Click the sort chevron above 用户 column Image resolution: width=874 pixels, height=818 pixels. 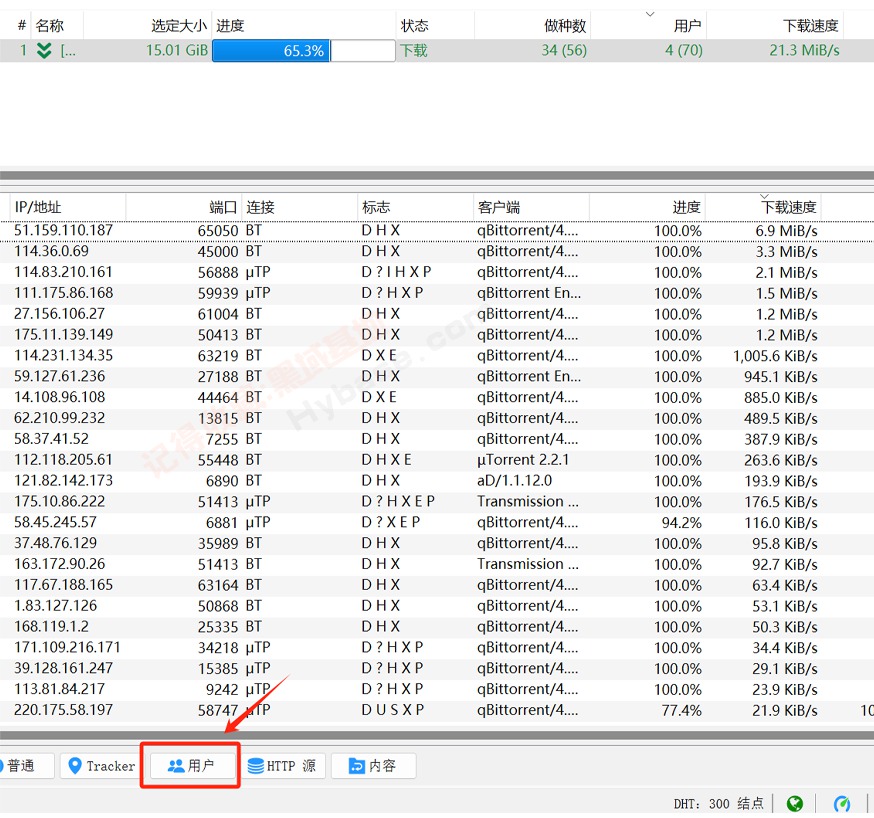tap(651, 13)
